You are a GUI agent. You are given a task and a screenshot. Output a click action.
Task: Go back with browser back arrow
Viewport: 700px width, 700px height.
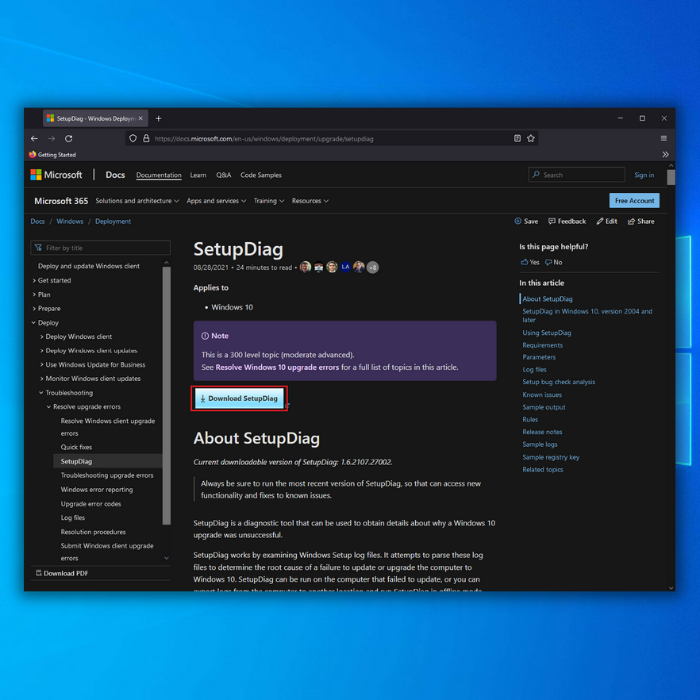pos(34,138)
